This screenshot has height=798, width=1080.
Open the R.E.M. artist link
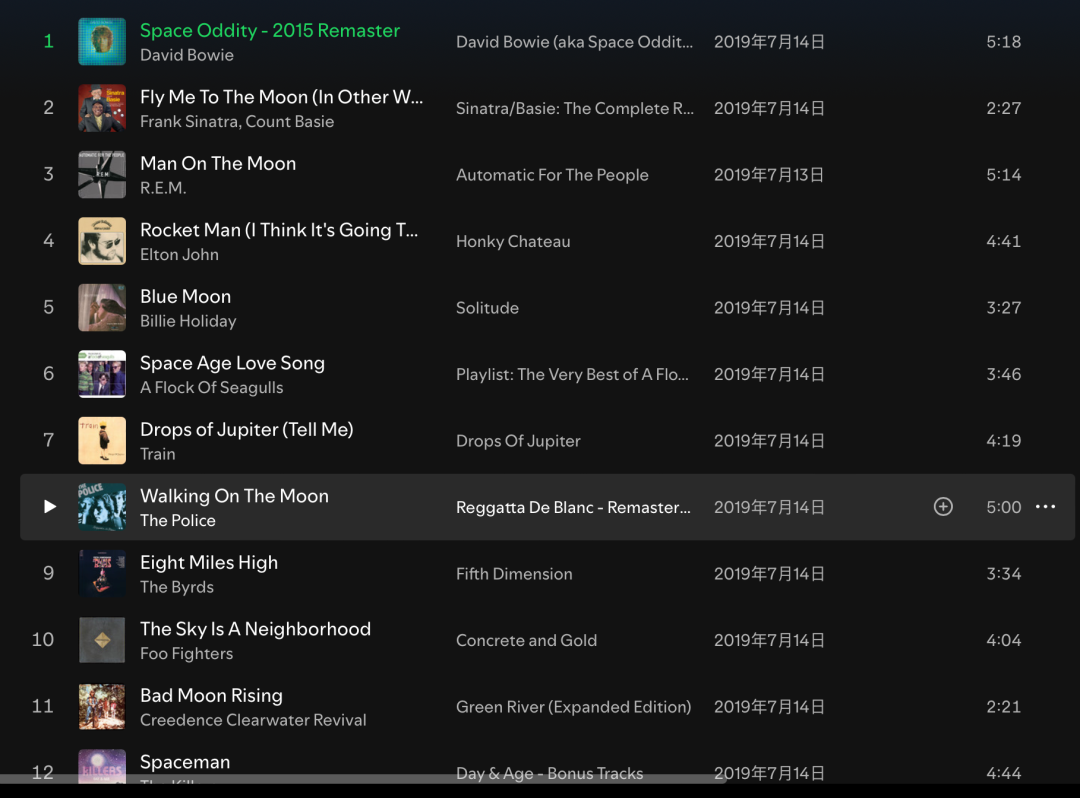[163, 188]
